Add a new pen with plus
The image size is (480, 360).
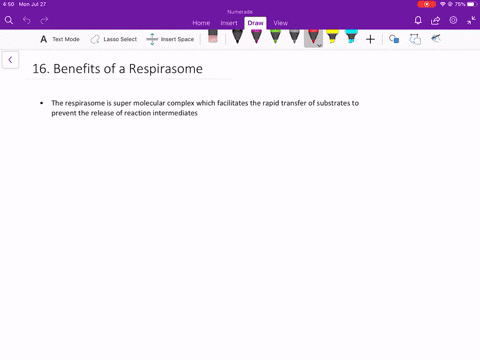click(x=370, y=39)
